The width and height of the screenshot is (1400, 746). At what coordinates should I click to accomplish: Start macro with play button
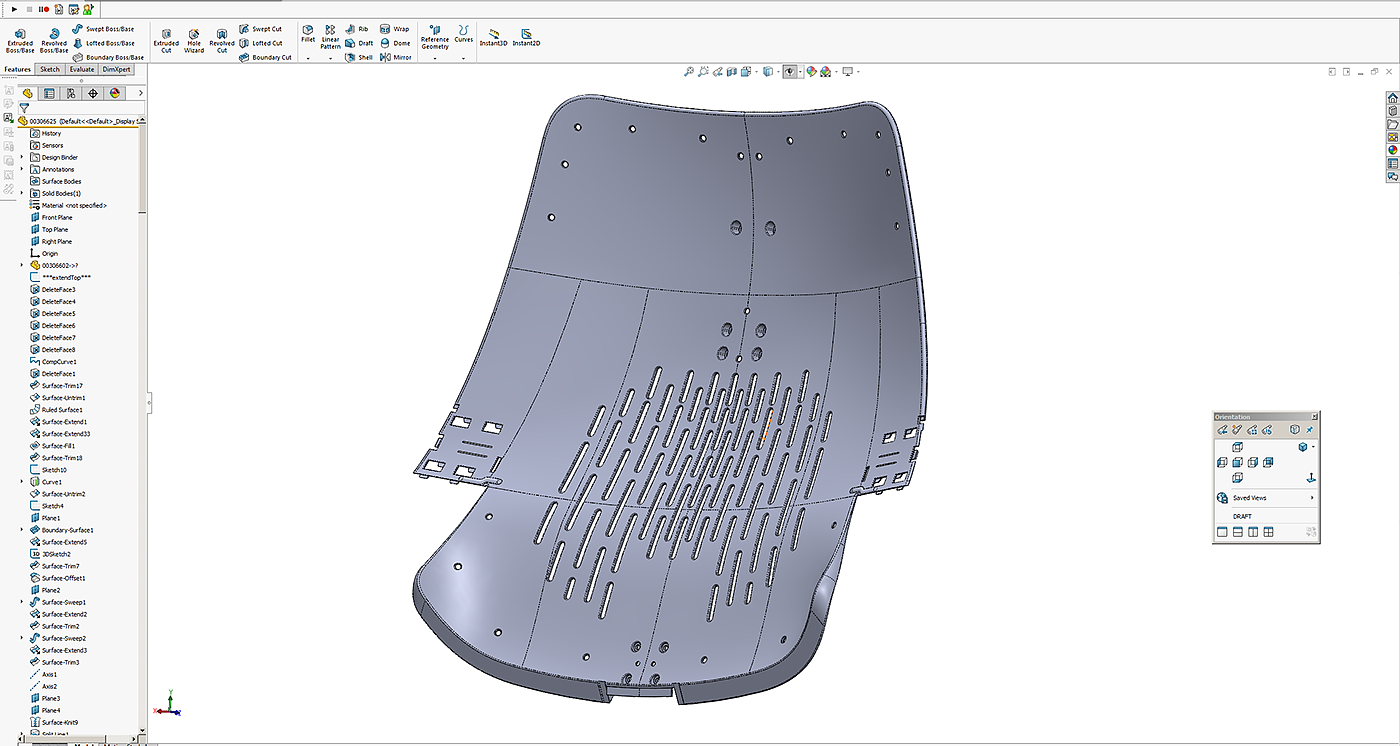click(x=14, y=9)
